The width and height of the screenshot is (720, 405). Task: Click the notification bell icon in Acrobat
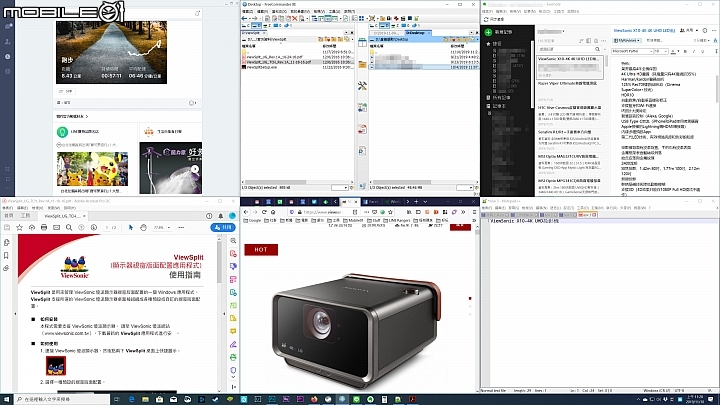point(220,216)
